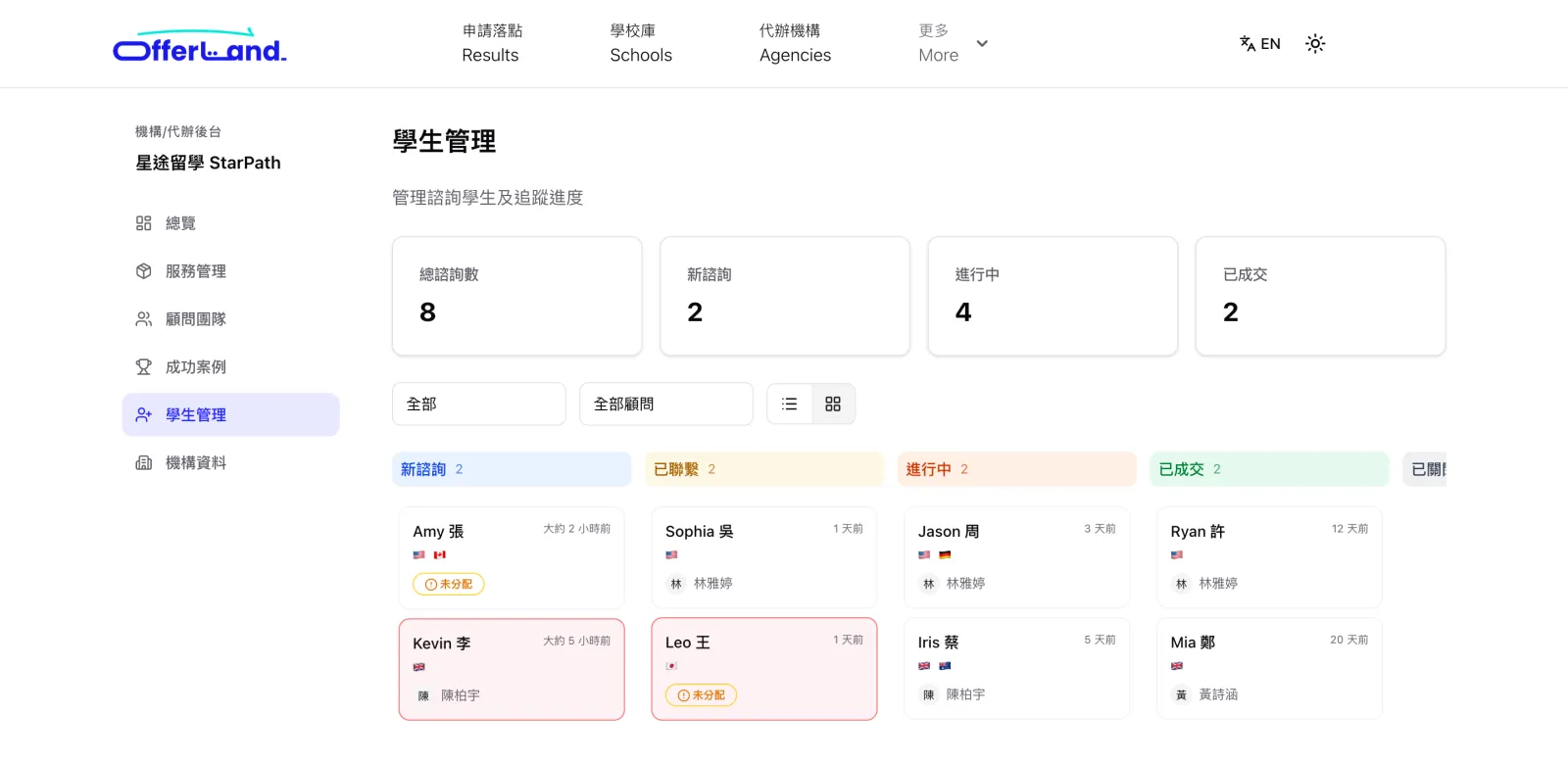Open the 全部 status filter dropdown

[x=479, y=404]
